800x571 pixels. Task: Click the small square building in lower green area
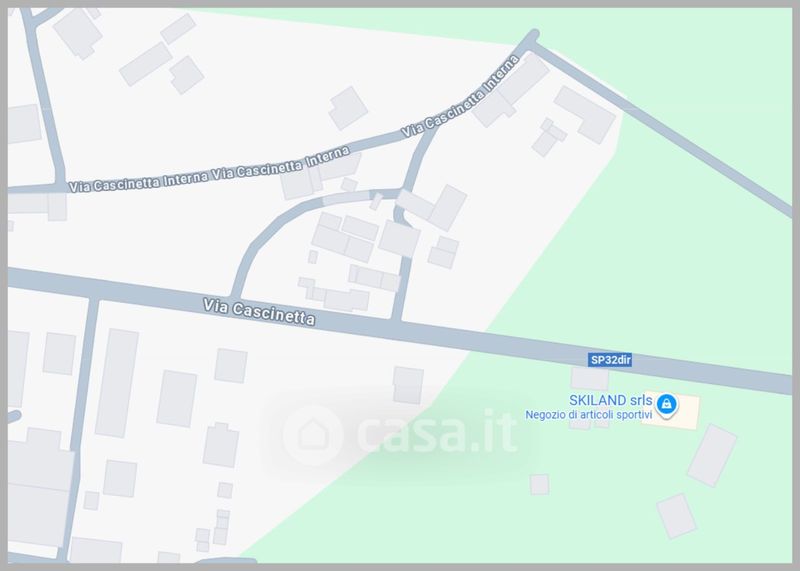coord(539,484)
